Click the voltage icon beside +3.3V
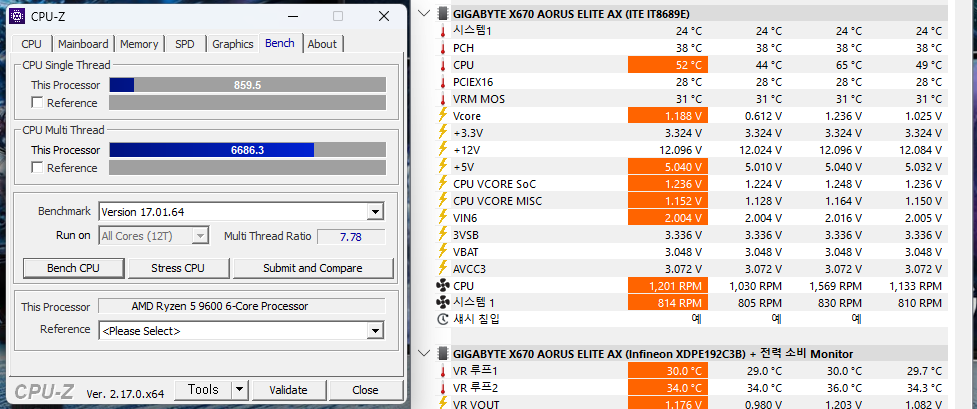977x409 pixels. click(443, 132)
